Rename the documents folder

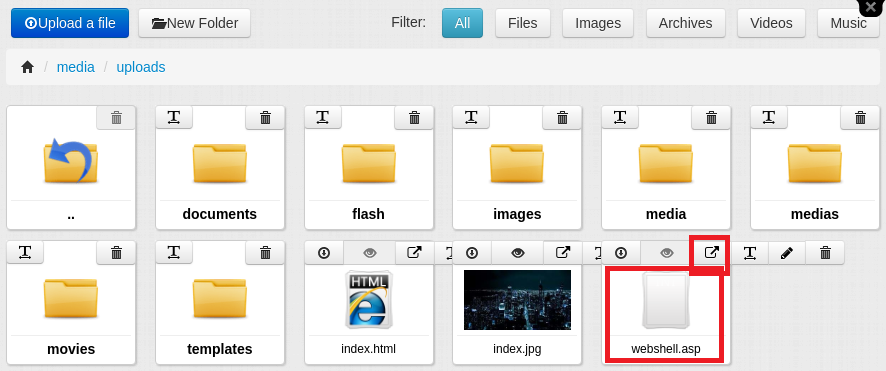(x=174, y=117)
